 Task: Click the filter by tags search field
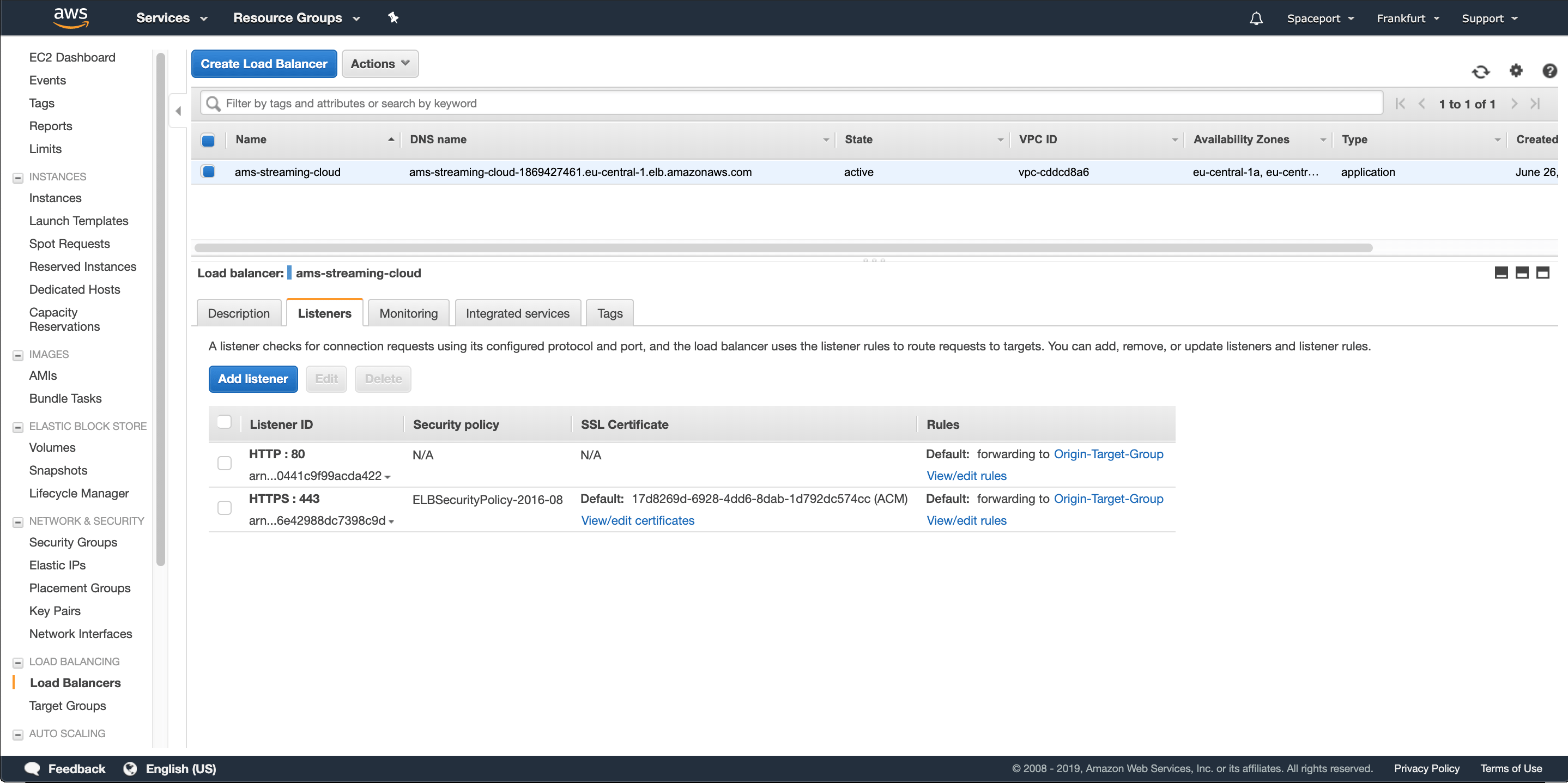click(x=791, y=104)
